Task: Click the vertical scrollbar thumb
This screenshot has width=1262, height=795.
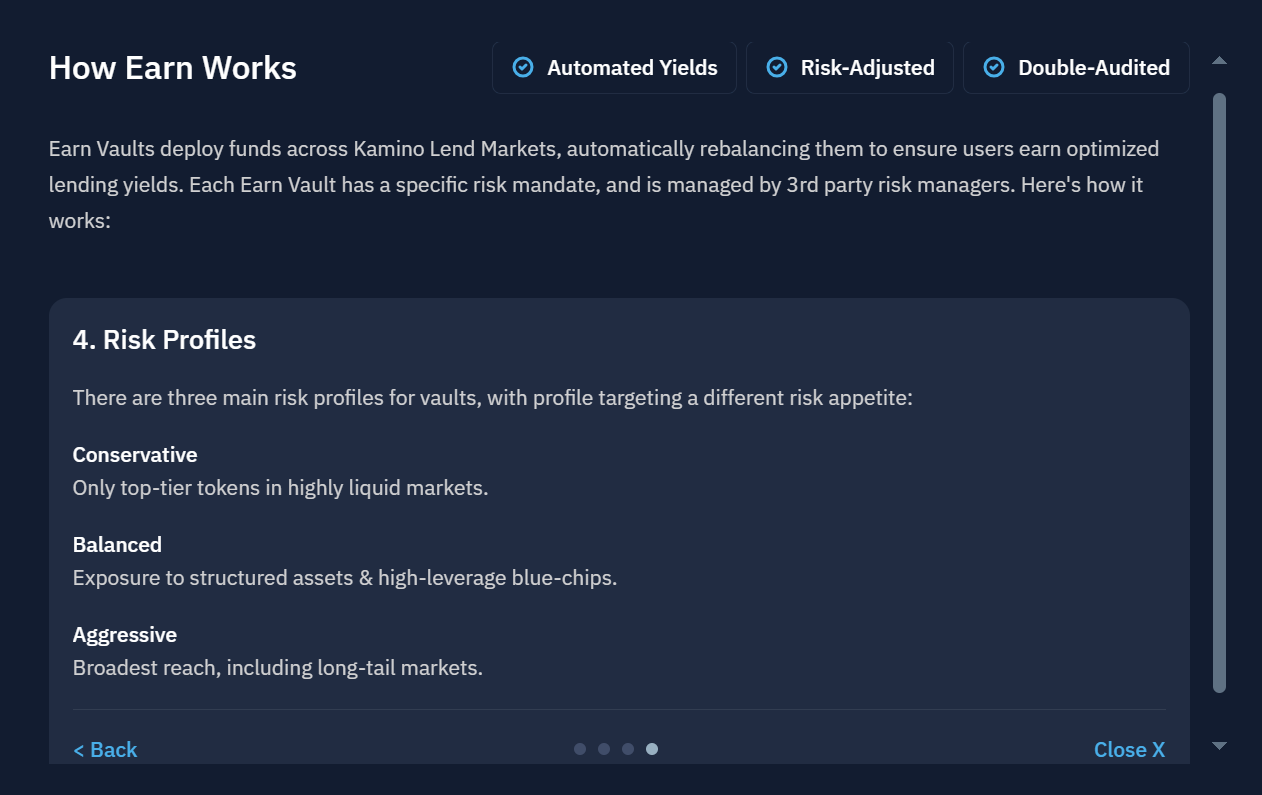Action: click(x=1219, y=393)
